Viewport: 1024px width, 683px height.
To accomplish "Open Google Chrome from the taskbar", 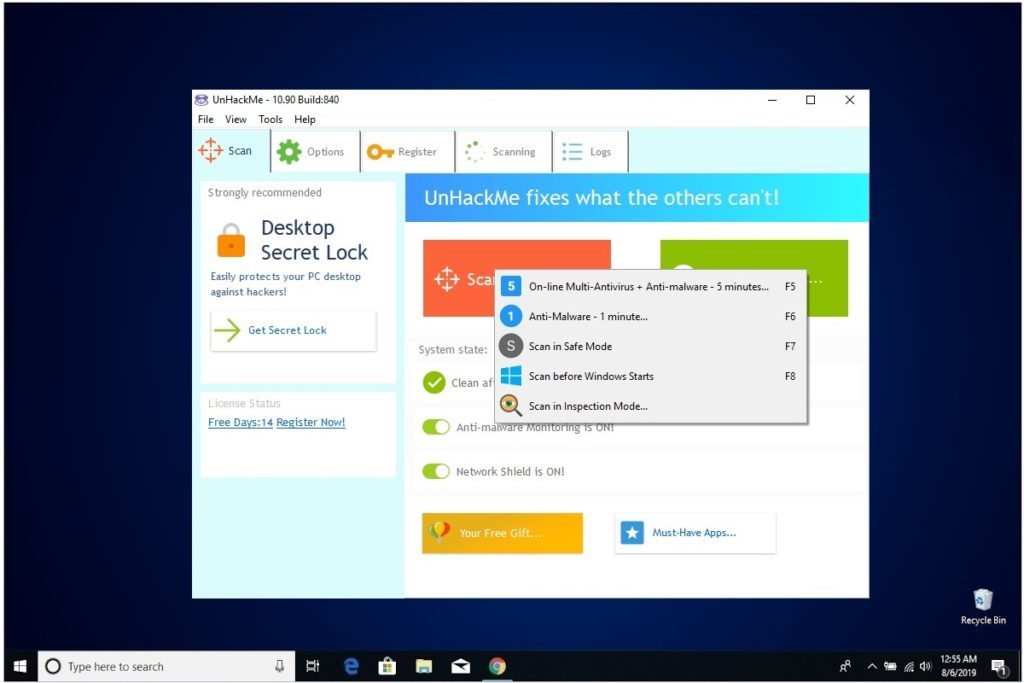I will tap(497, 666).
